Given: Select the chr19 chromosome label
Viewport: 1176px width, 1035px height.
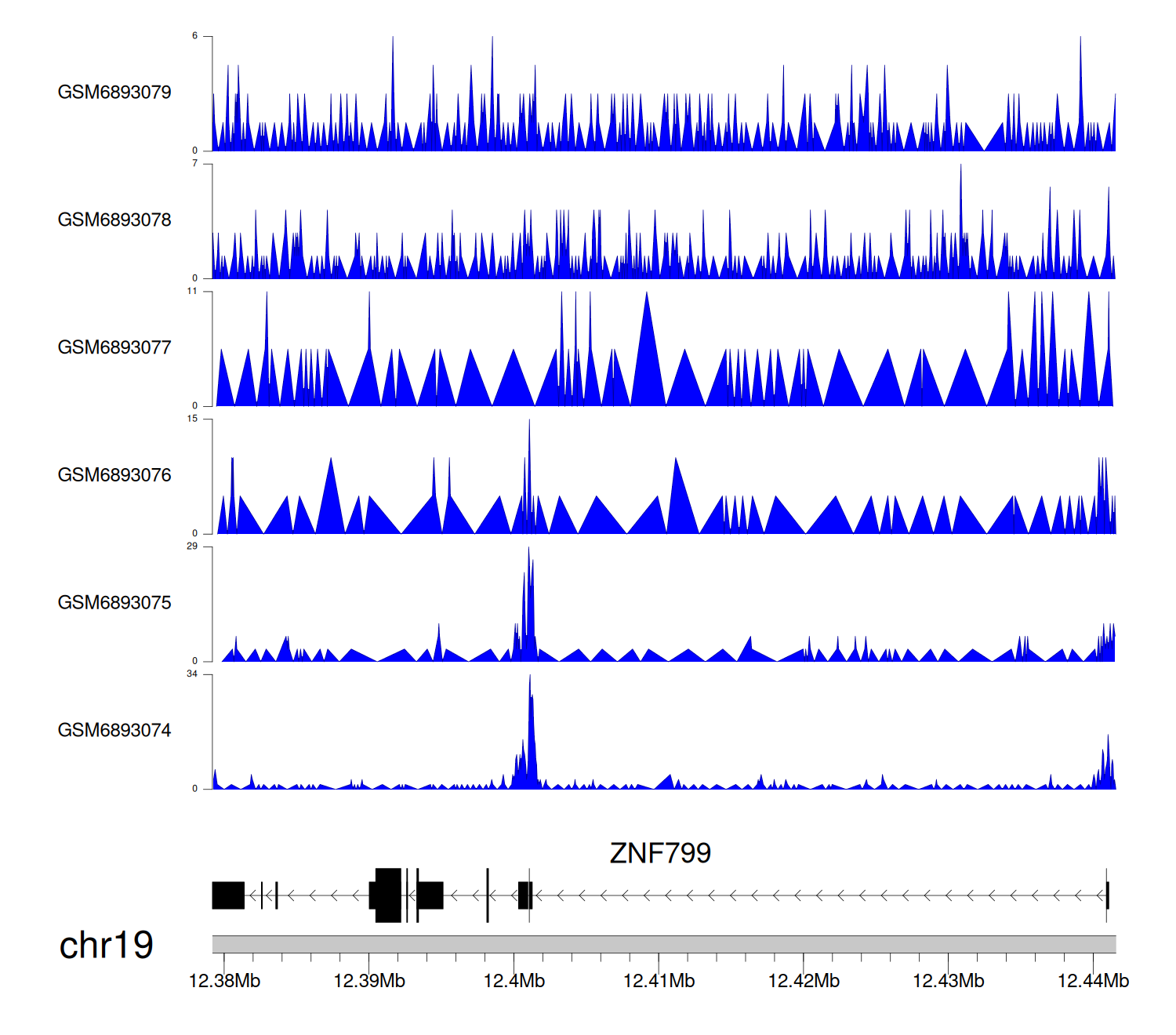Looking at the screenshot, I should coord(106,946).
